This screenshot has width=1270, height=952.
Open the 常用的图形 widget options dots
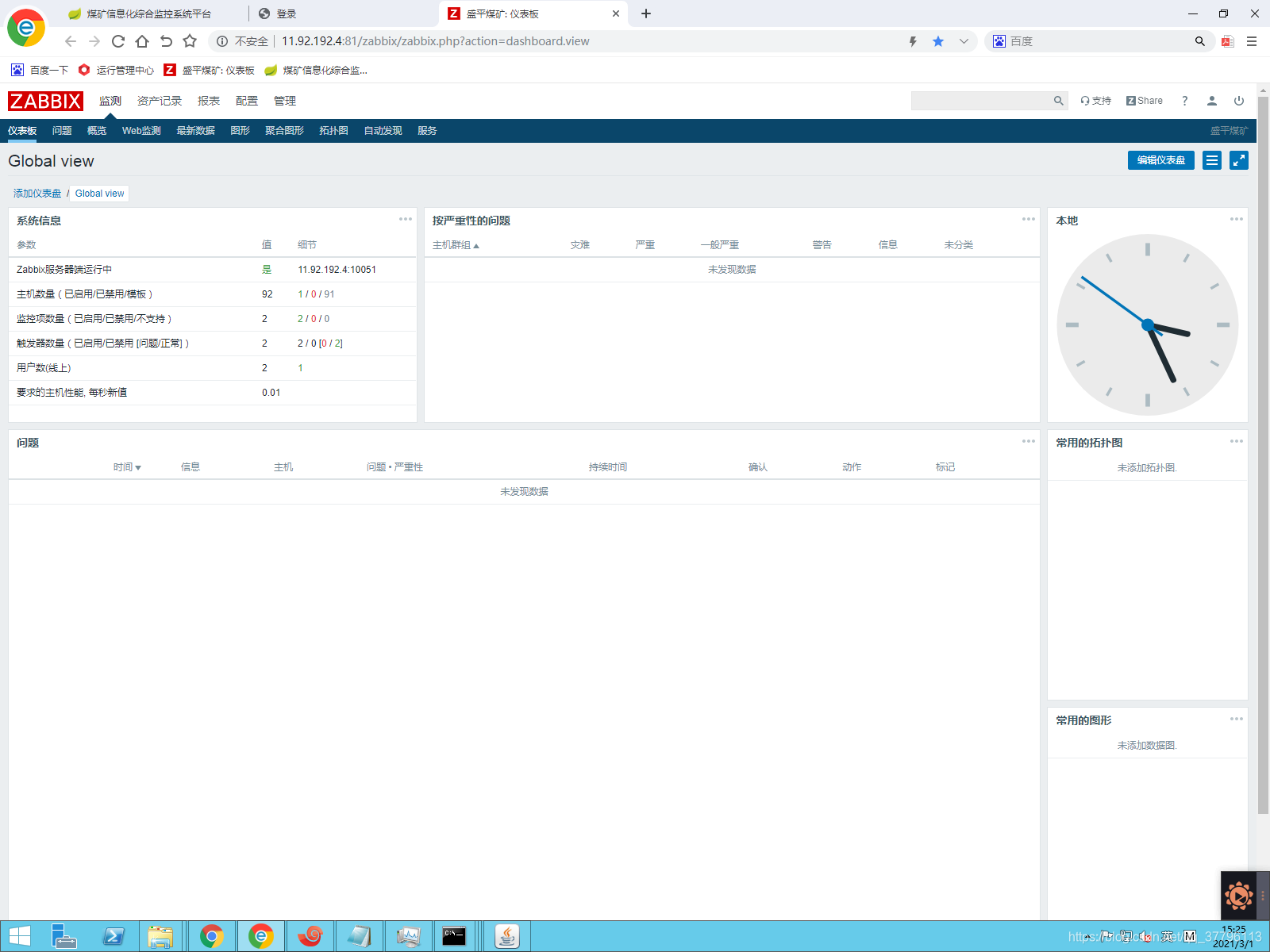[1237, 719]
